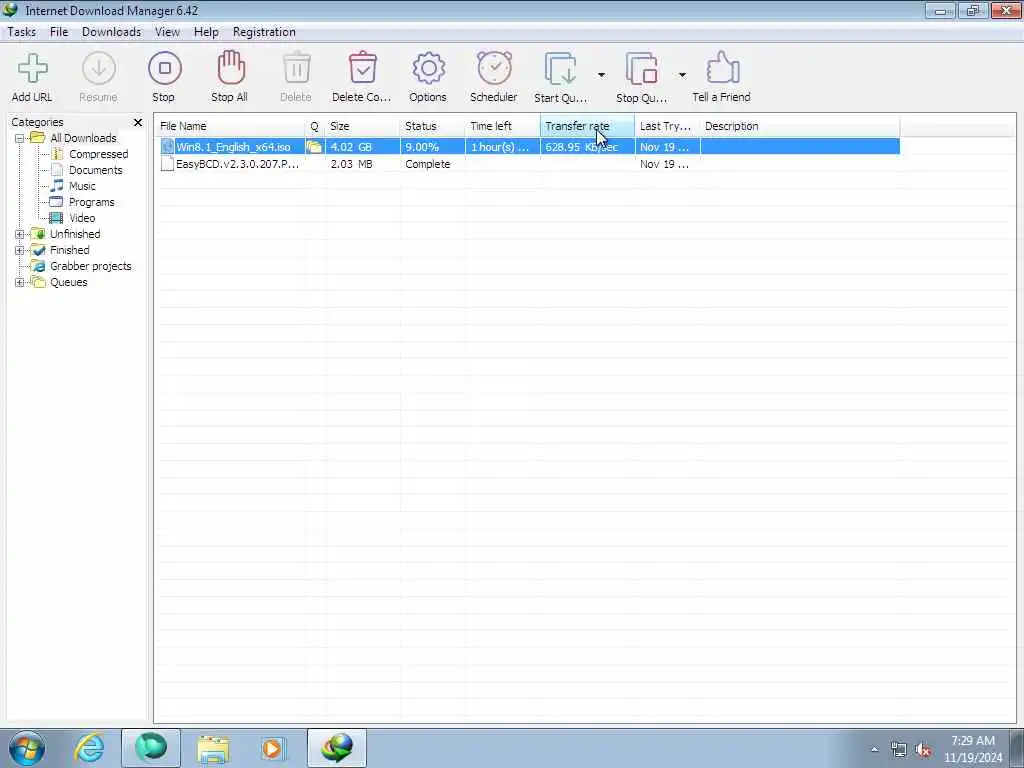Open the Registration menu
Screen dimensions: 1024x768
click(264, 32)
